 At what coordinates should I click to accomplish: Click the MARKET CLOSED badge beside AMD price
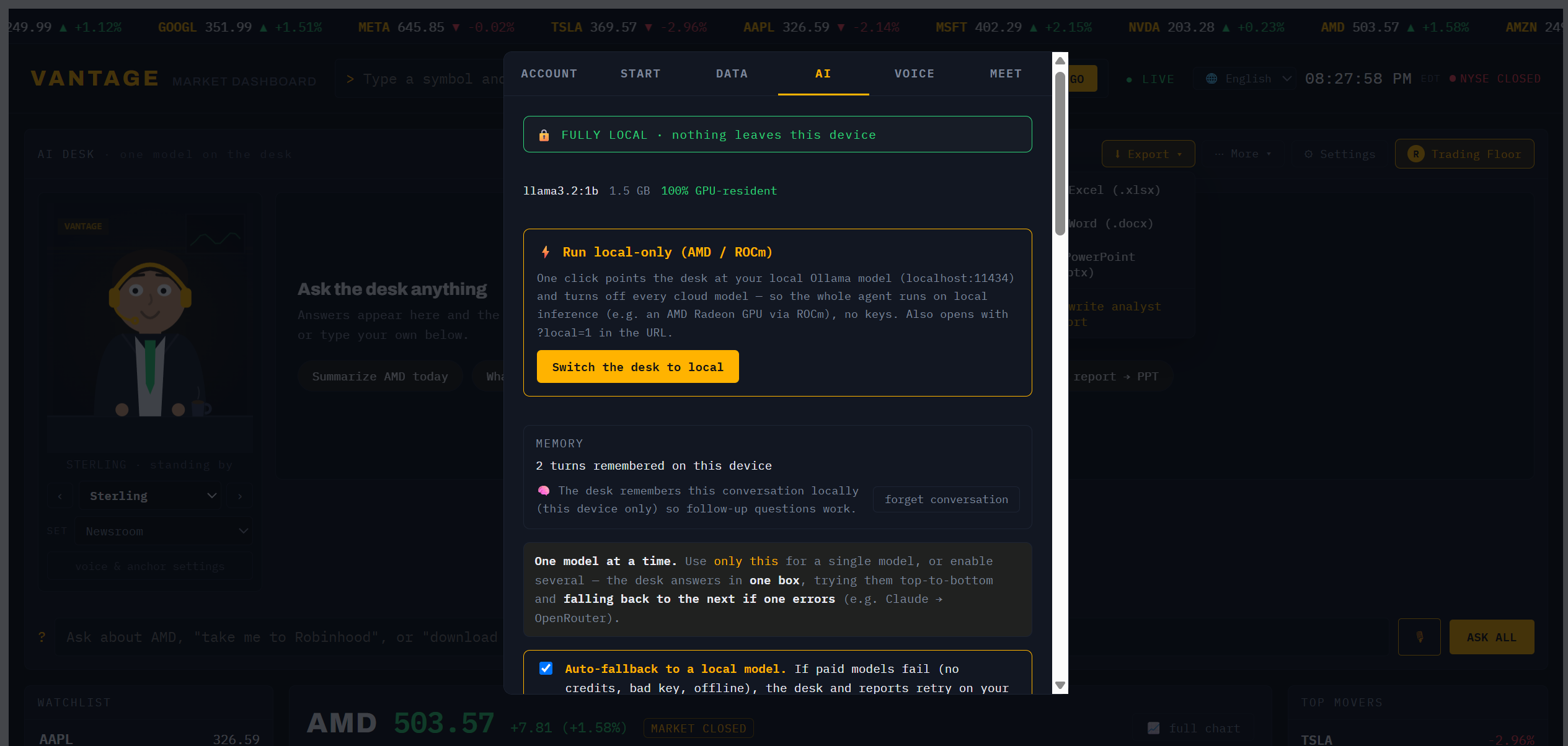point(699,729)
